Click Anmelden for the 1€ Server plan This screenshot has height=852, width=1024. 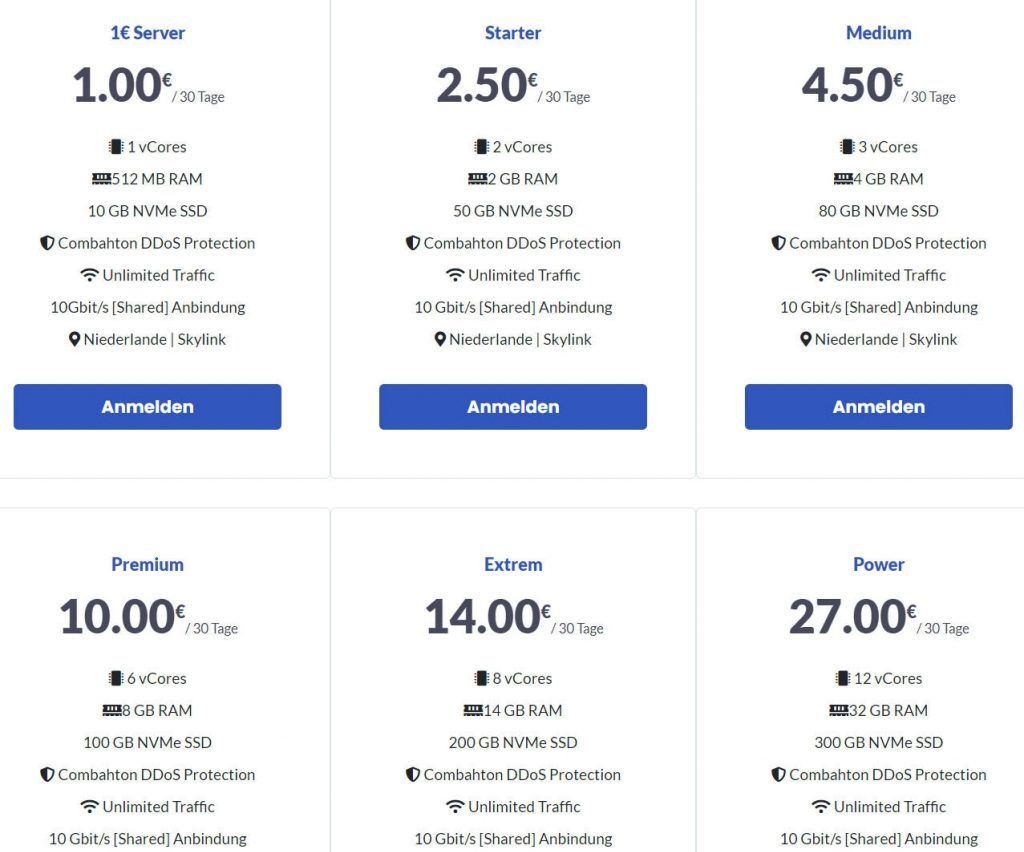point(148,407)
